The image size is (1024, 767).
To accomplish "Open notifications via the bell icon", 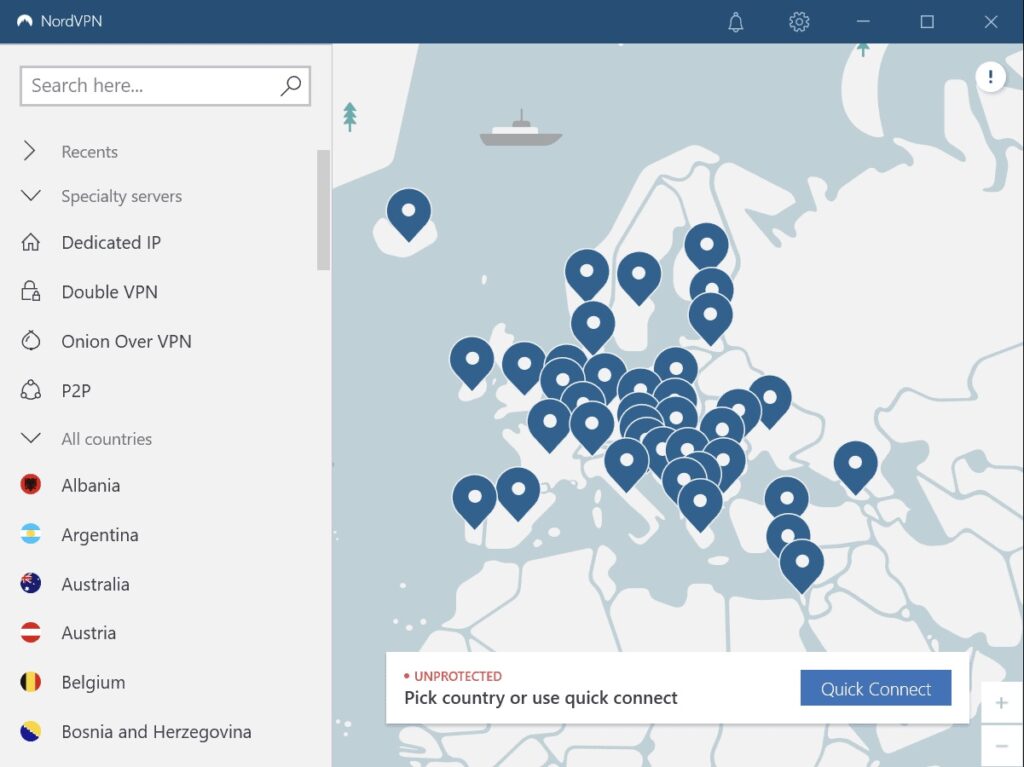I will (738, 21).
